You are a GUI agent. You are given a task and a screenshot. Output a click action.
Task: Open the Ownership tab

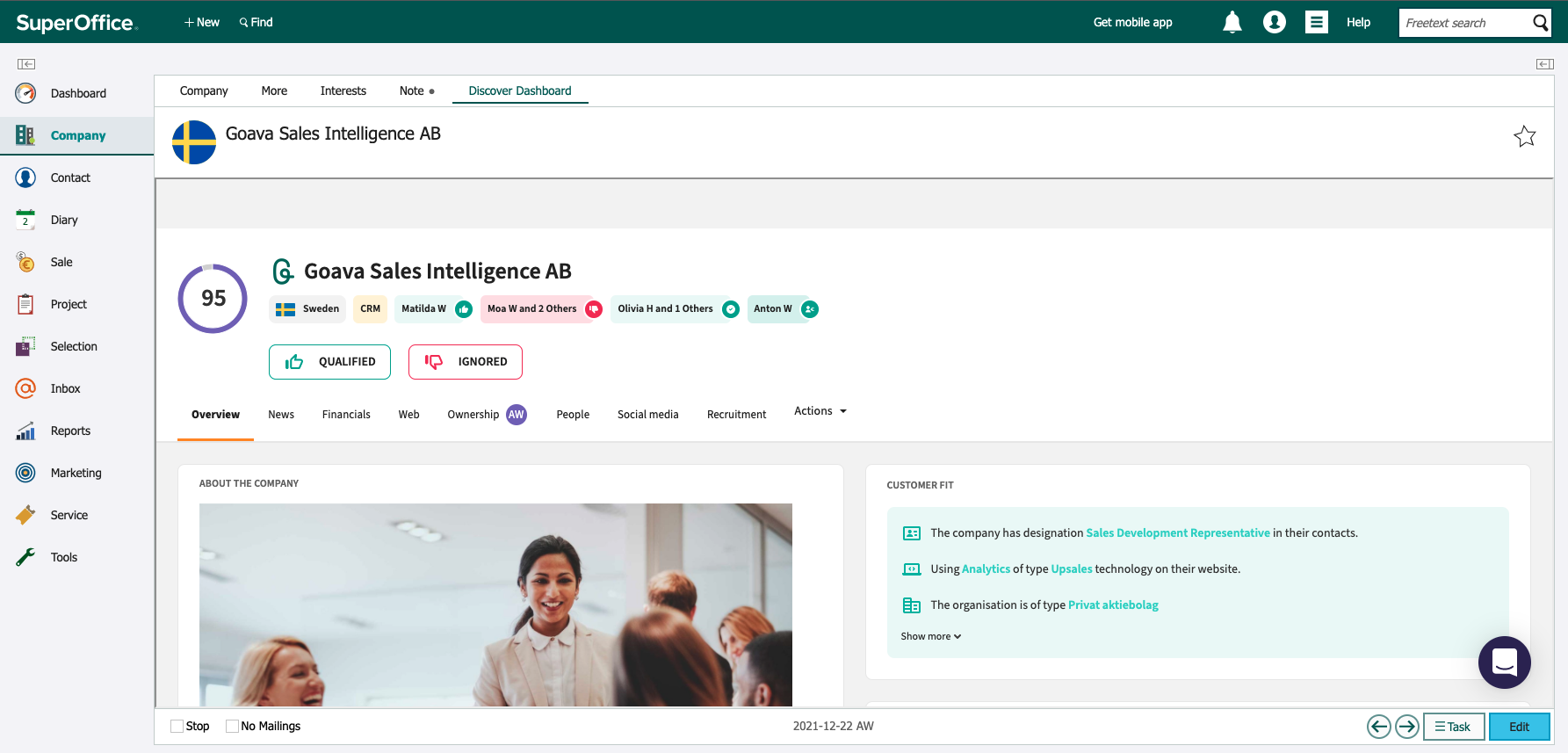click(x=473, y=415)
